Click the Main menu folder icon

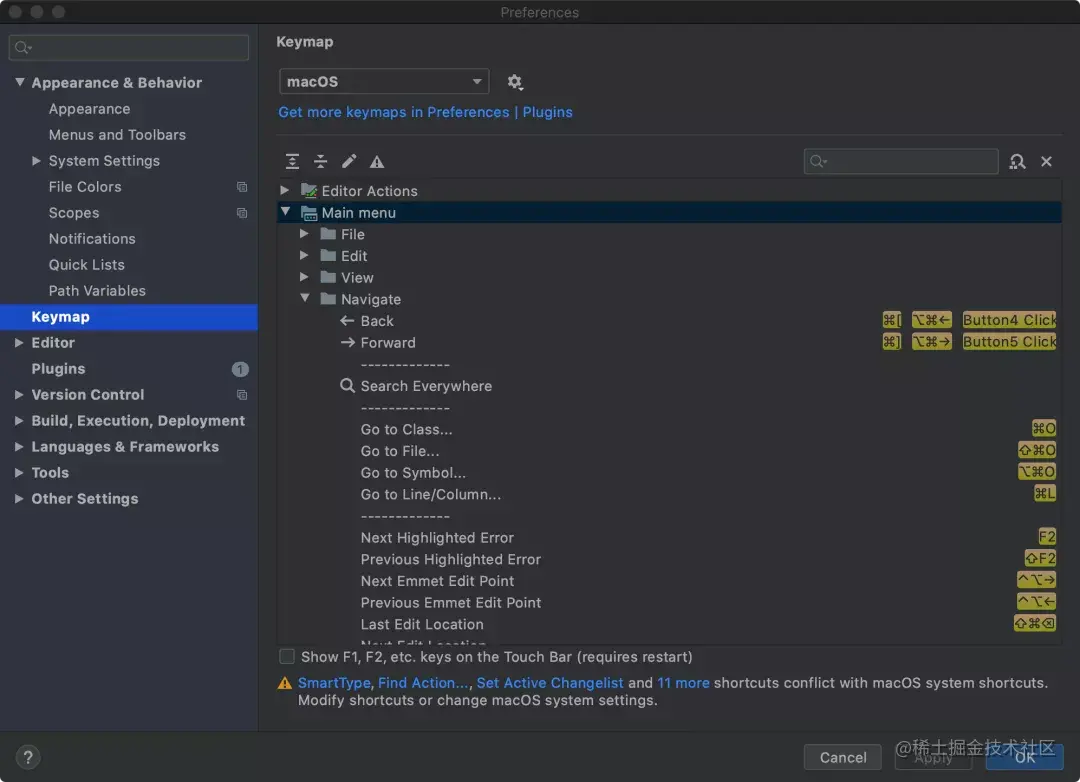[x=309, y=212]
